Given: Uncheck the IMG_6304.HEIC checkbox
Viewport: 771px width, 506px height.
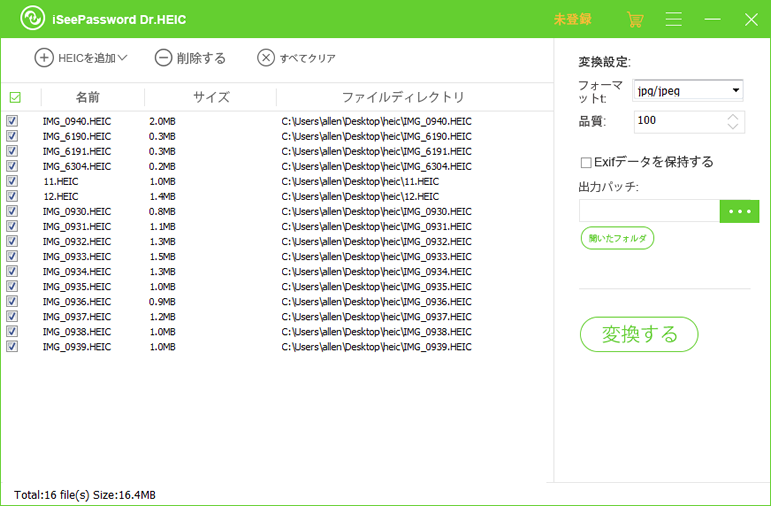Looking at the screenshot, I should [x=12, y=166].
